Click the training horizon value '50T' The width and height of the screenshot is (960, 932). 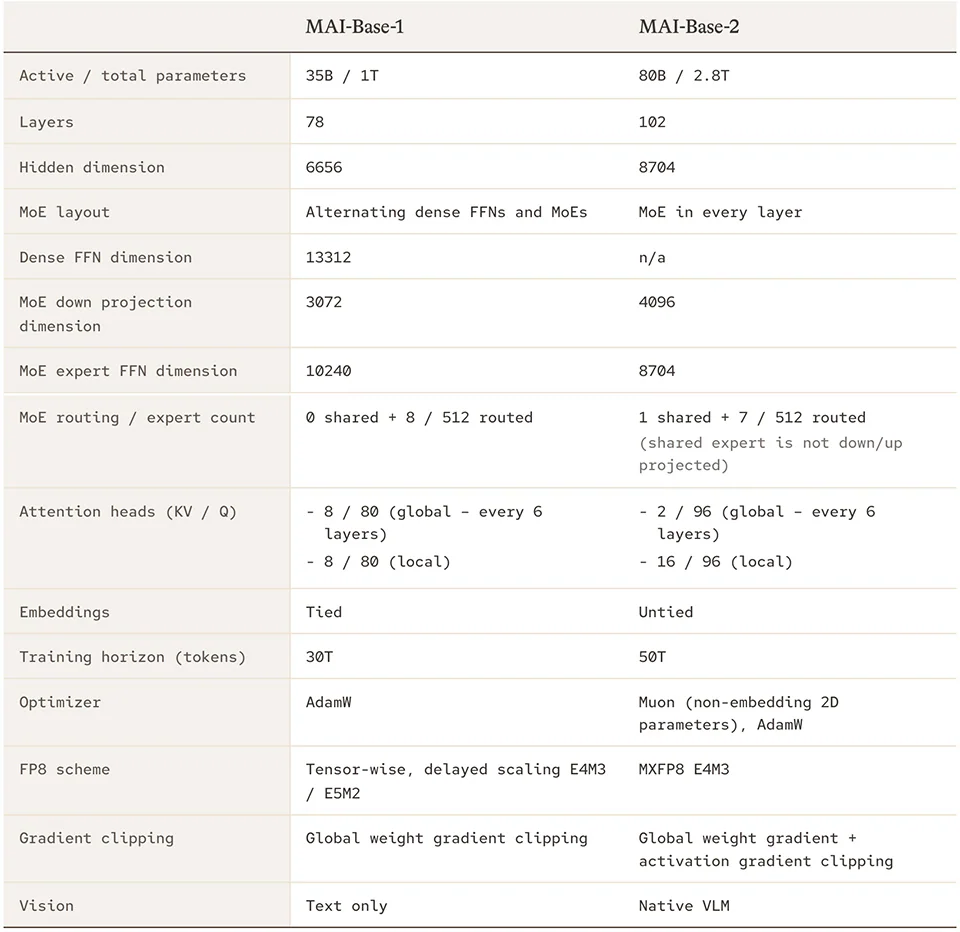click(x=652, y=658)
